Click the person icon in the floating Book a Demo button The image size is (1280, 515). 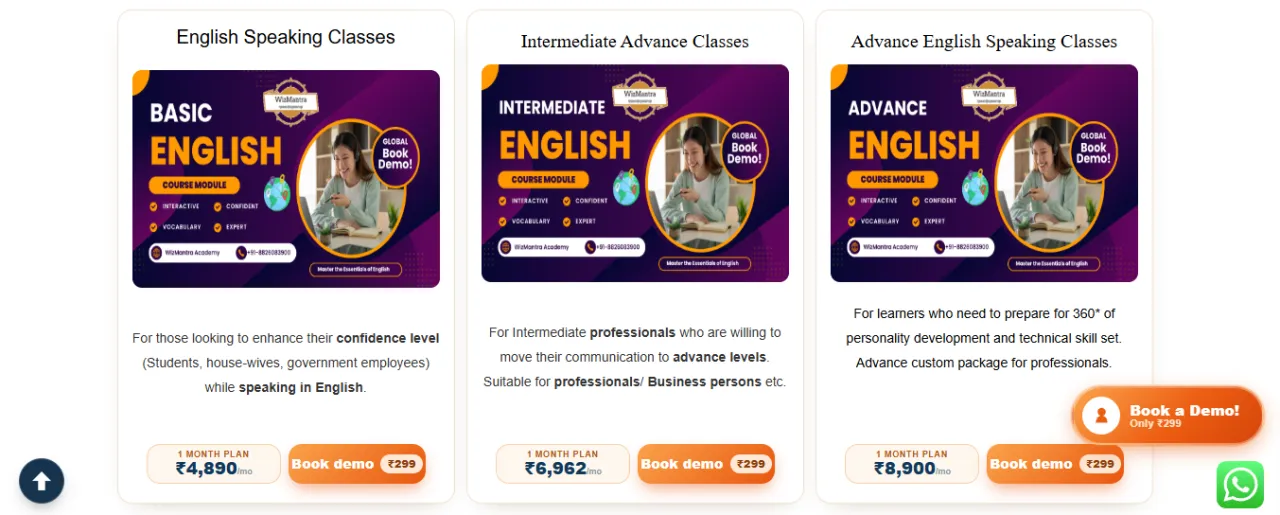(1101, 415)
